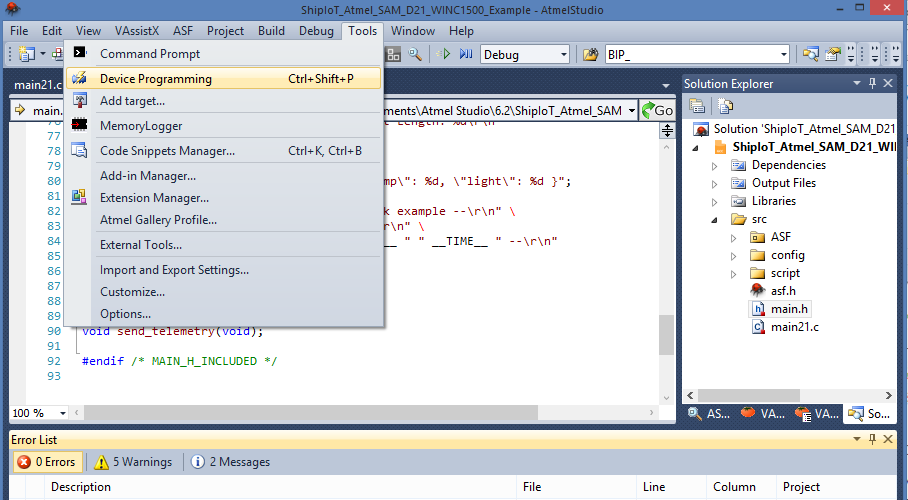908x500 pixels.
Task: Open MemoryLogger tool
Action: tap(224, 126)
